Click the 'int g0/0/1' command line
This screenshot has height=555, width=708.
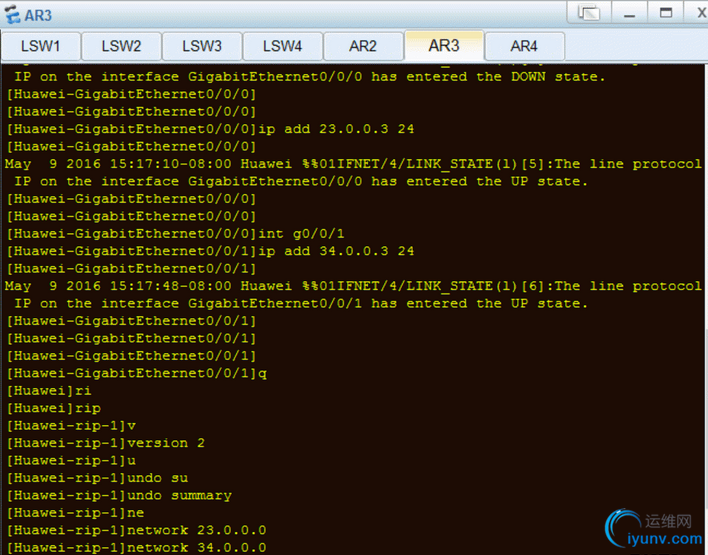coord(175,233)
